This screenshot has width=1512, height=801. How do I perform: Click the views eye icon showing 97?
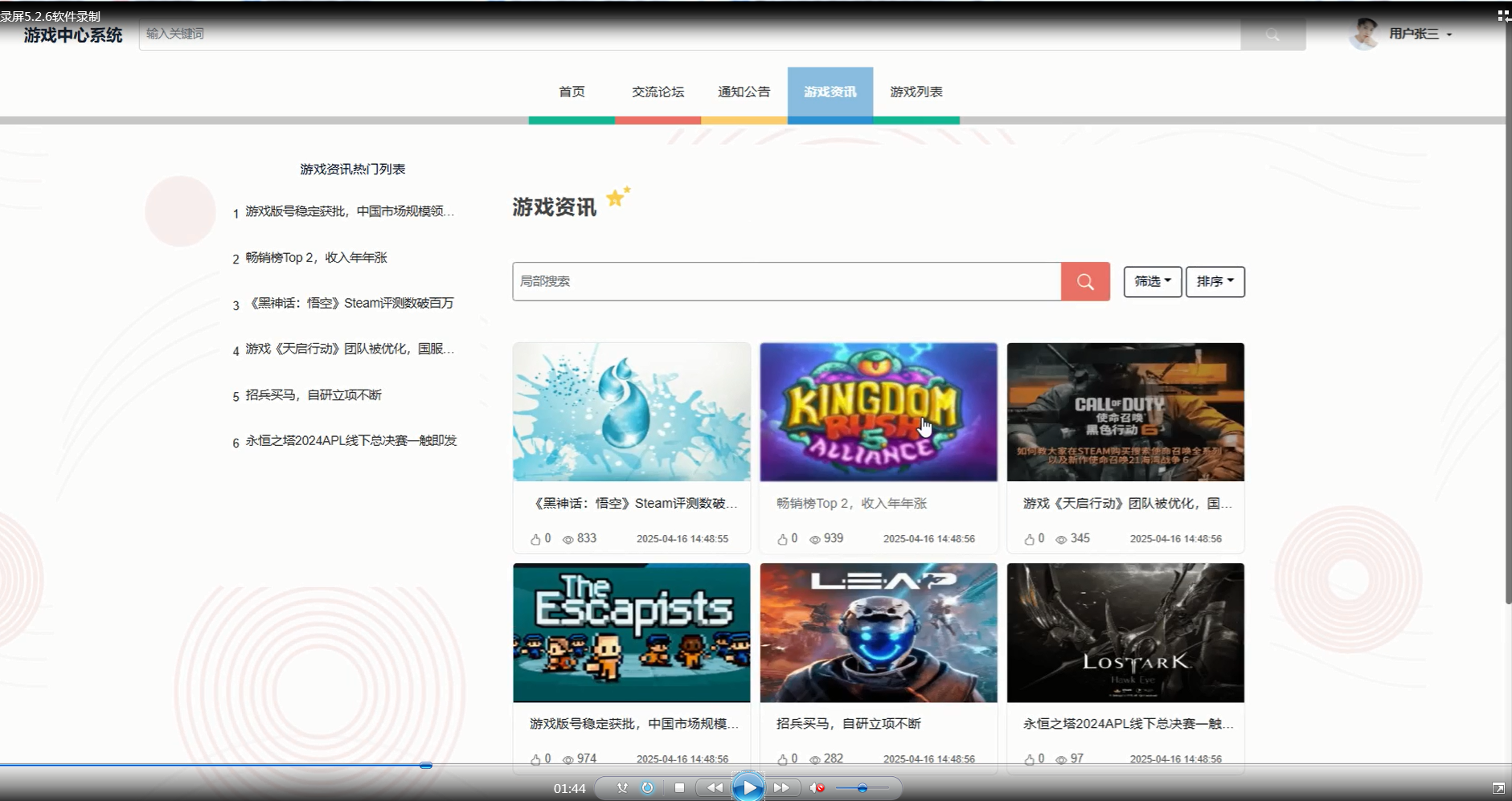1061,760
